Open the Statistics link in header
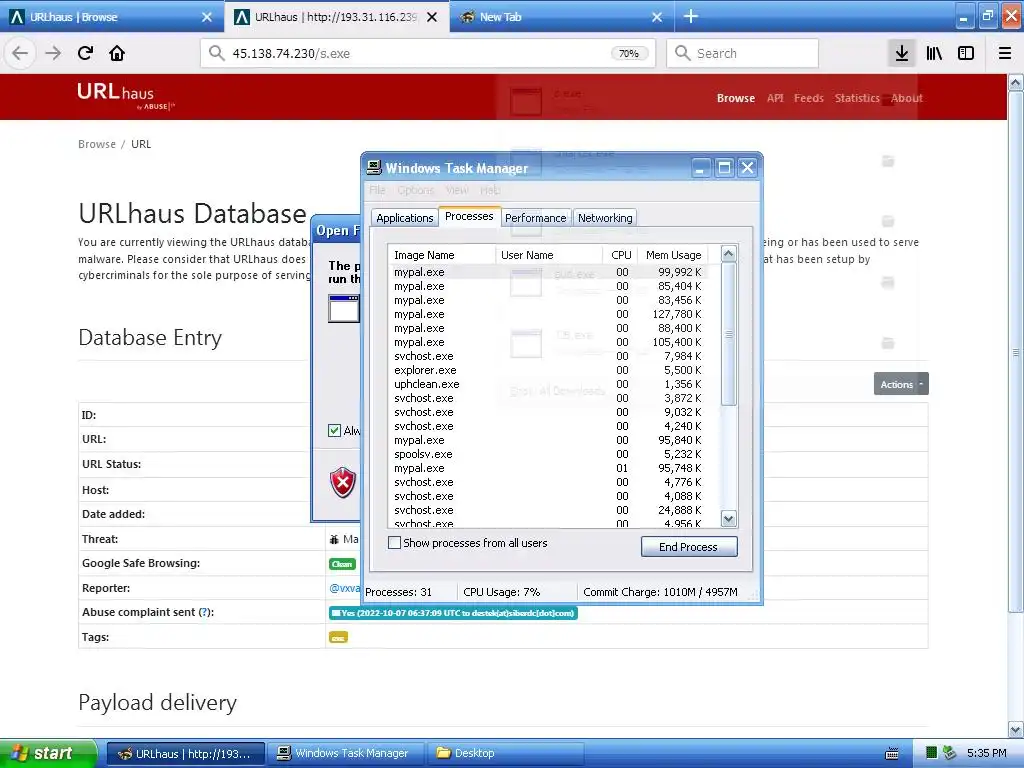Screen dimensions: 1024x768 [857, 98]
